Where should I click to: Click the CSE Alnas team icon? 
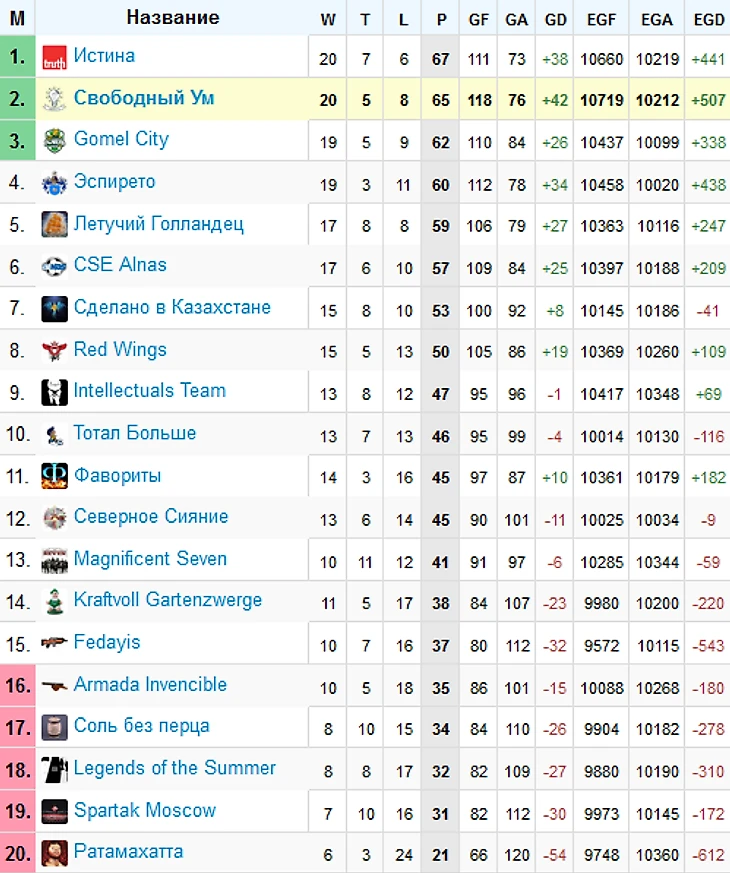click(x=55, y=267)
